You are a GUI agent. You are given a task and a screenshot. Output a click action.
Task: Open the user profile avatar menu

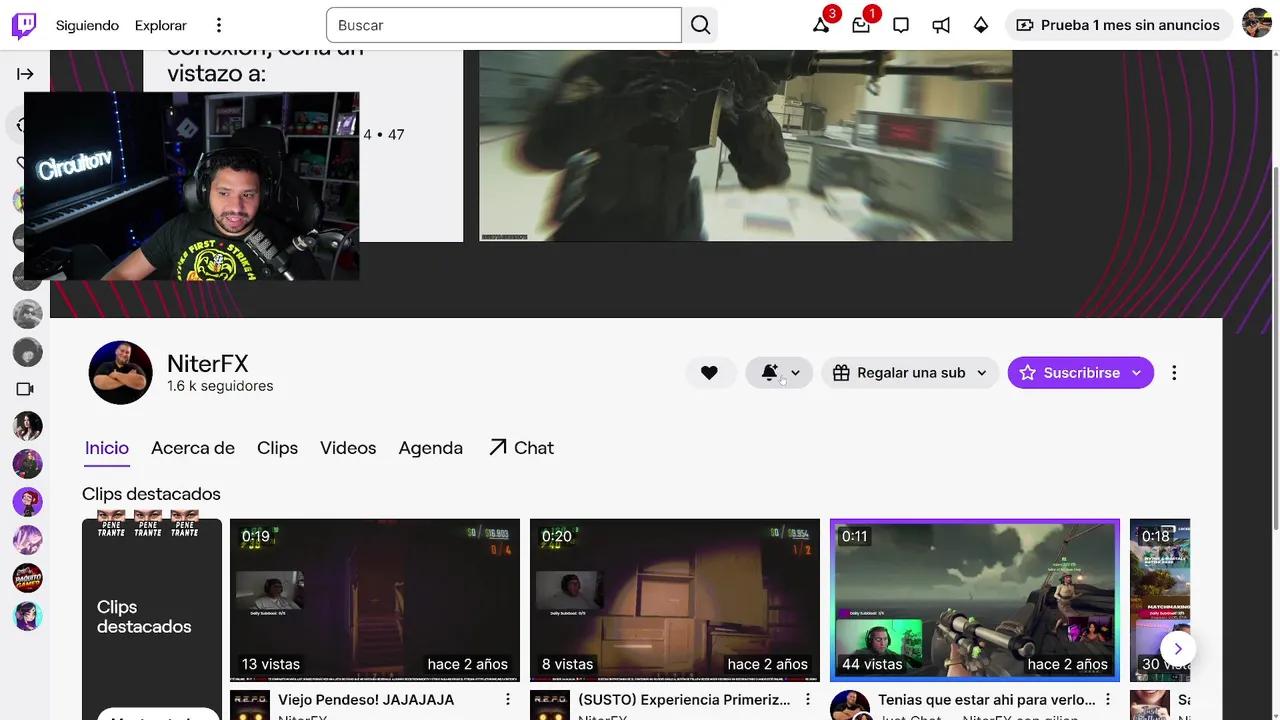point(1257,25)
